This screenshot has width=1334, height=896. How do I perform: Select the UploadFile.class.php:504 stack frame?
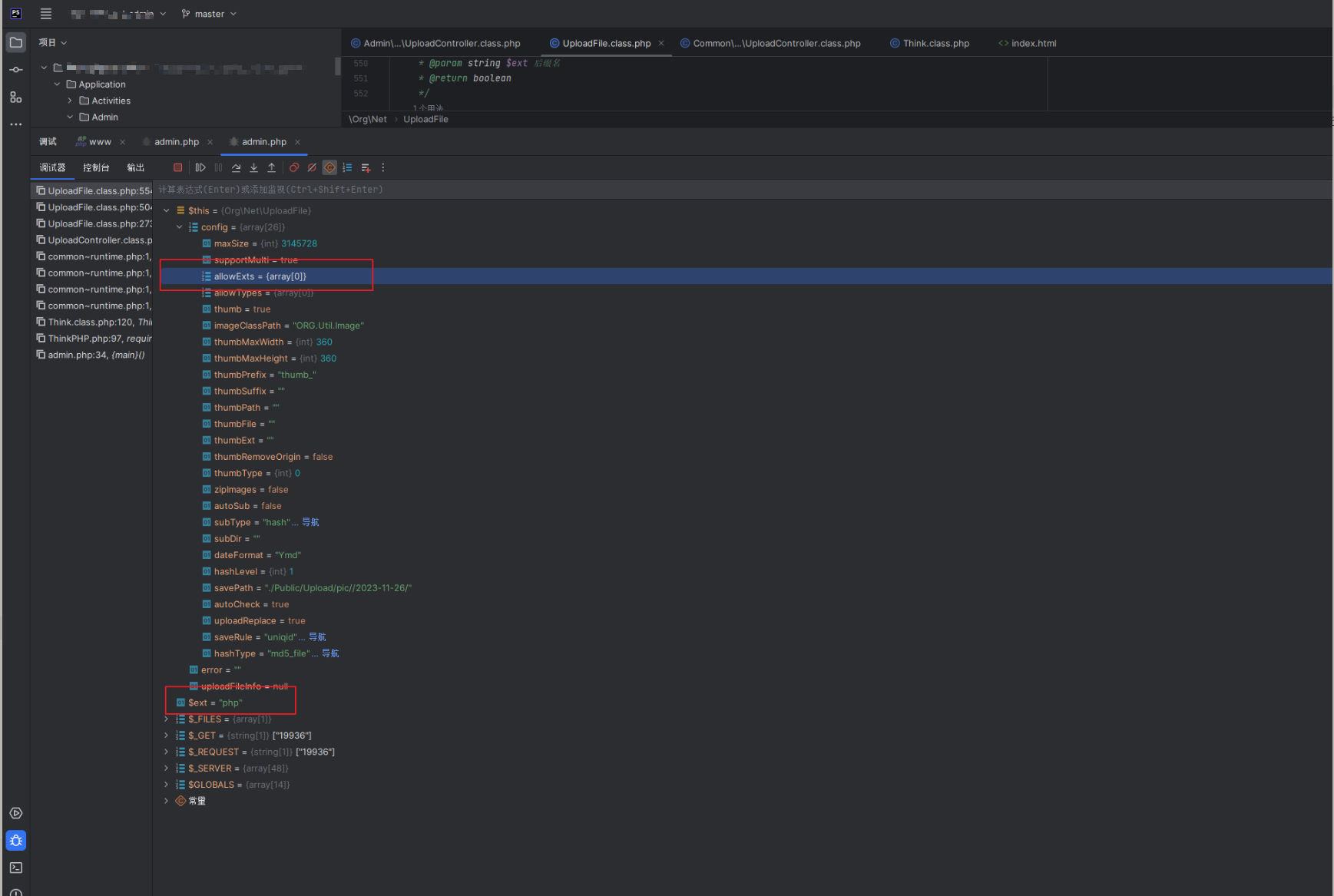[x=93, y=207]
